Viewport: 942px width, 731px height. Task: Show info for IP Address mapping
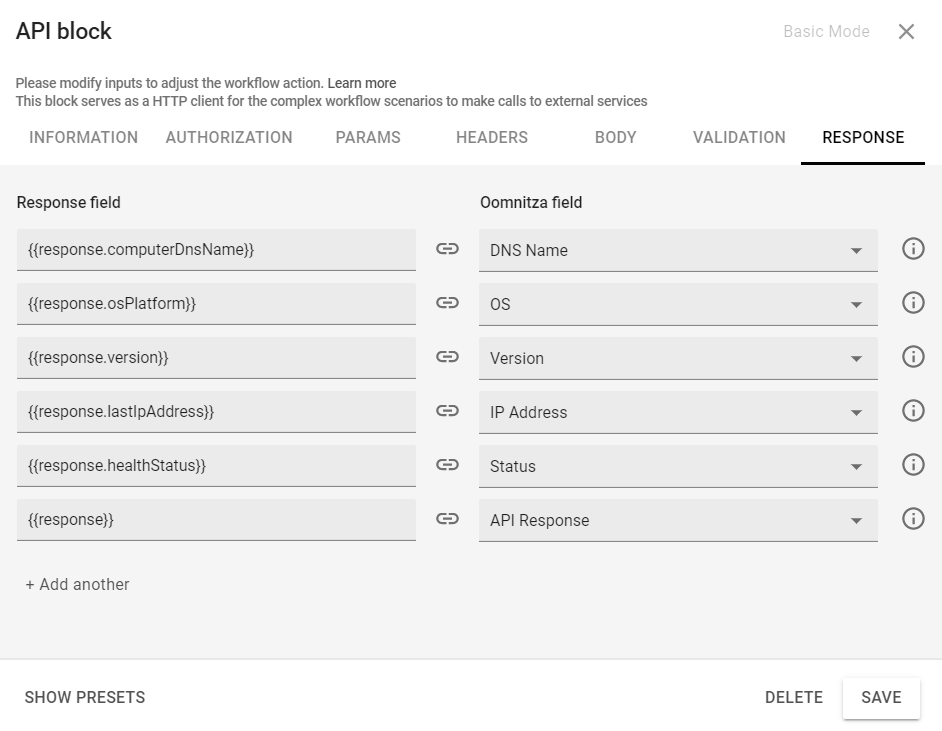click(912, 411)
